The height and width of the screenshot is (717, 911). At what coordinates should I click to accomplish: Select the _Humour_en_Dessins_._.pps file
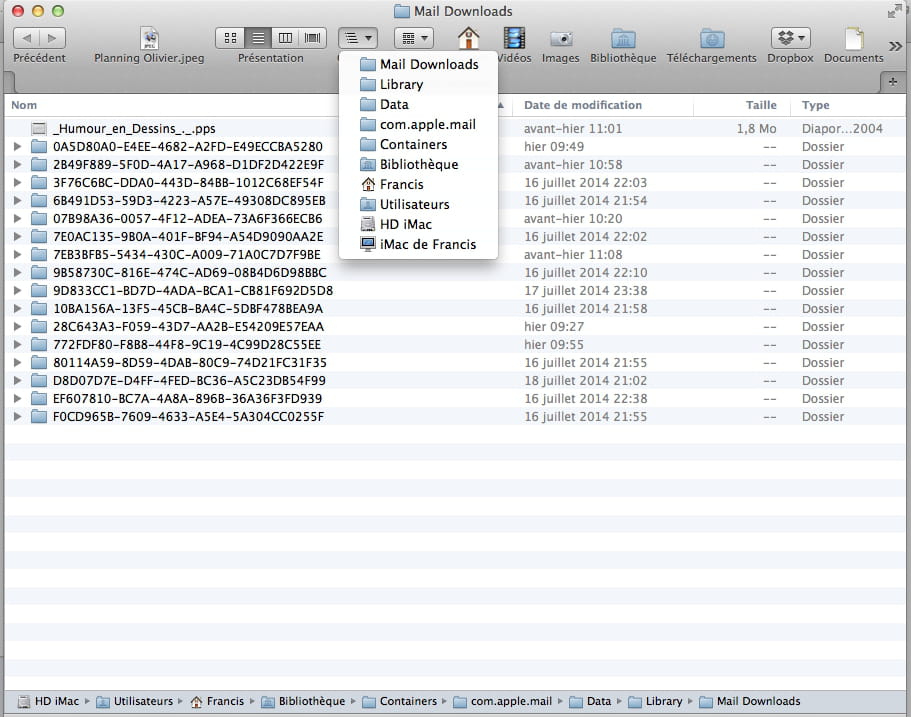click(x=134, y=129)
